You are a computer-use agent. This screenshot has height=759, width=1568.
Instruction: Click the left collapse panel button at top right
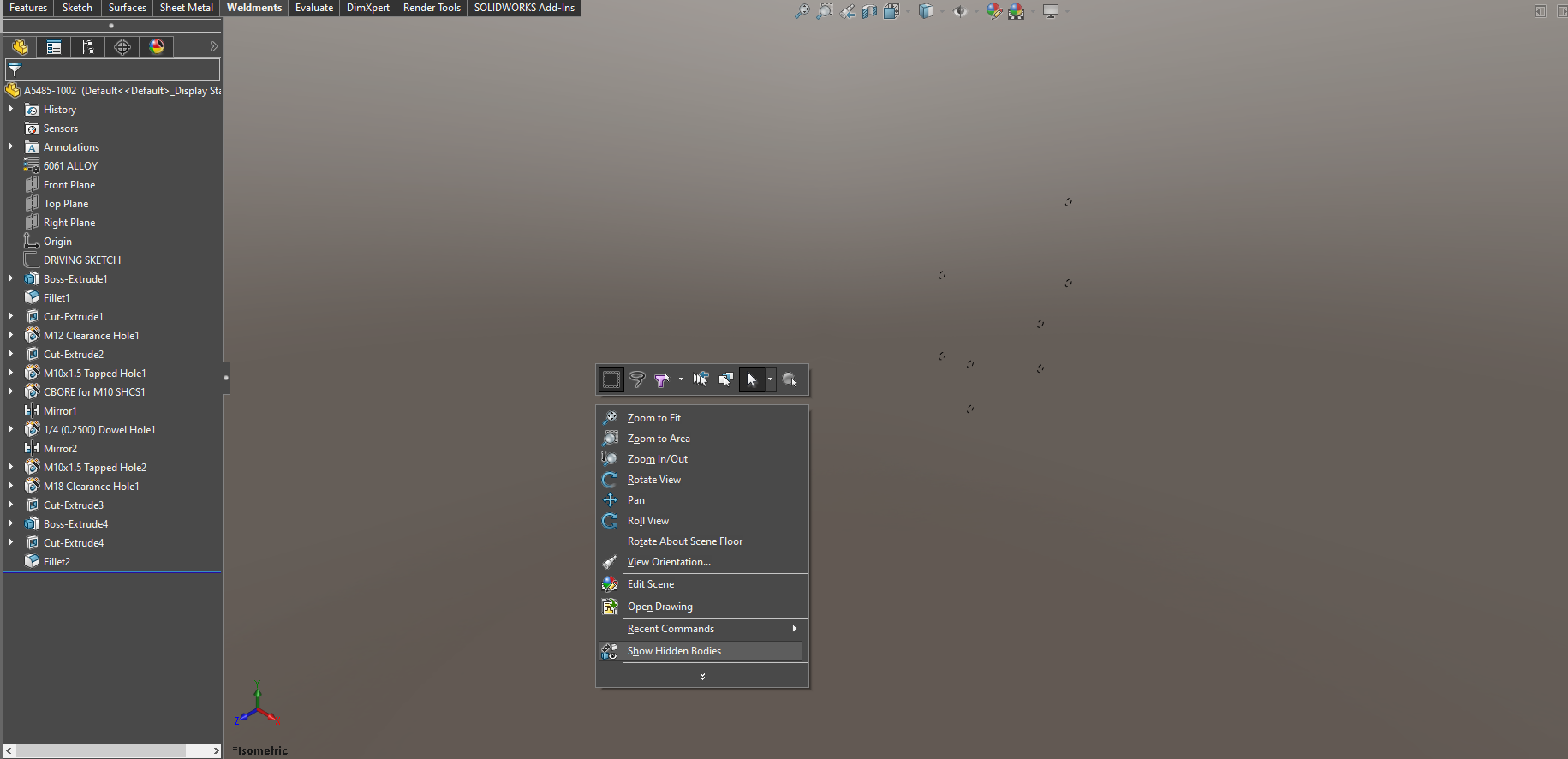point(1540,11)
